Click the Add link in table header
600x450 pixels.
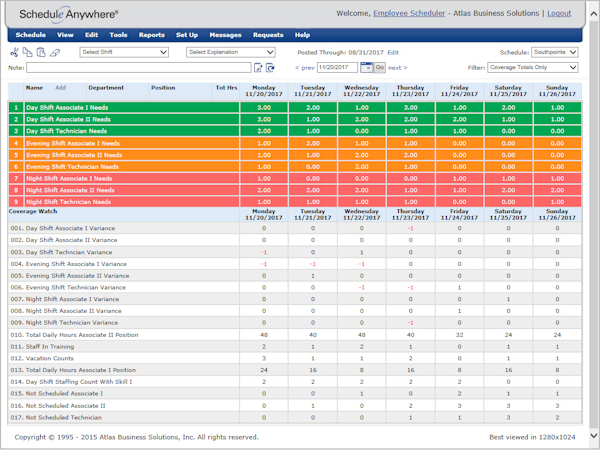coord(60,88)
